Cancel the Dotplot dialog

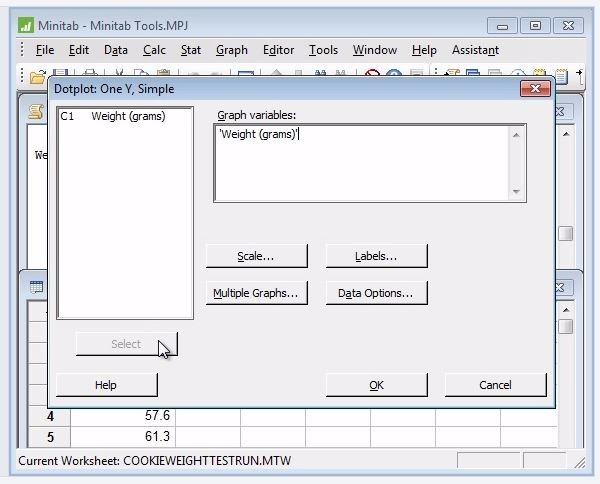[x=496, y=385]
